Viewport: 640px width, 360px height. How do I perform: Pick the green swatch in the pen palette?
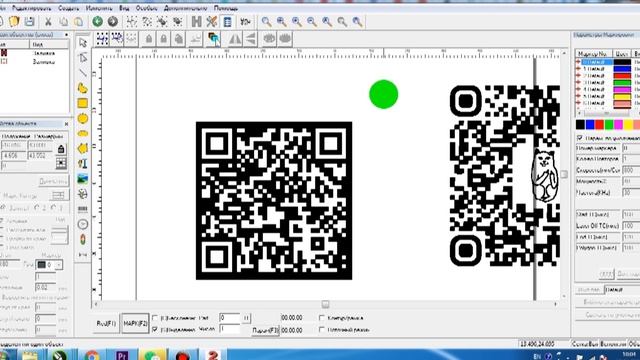pos(609,124)
